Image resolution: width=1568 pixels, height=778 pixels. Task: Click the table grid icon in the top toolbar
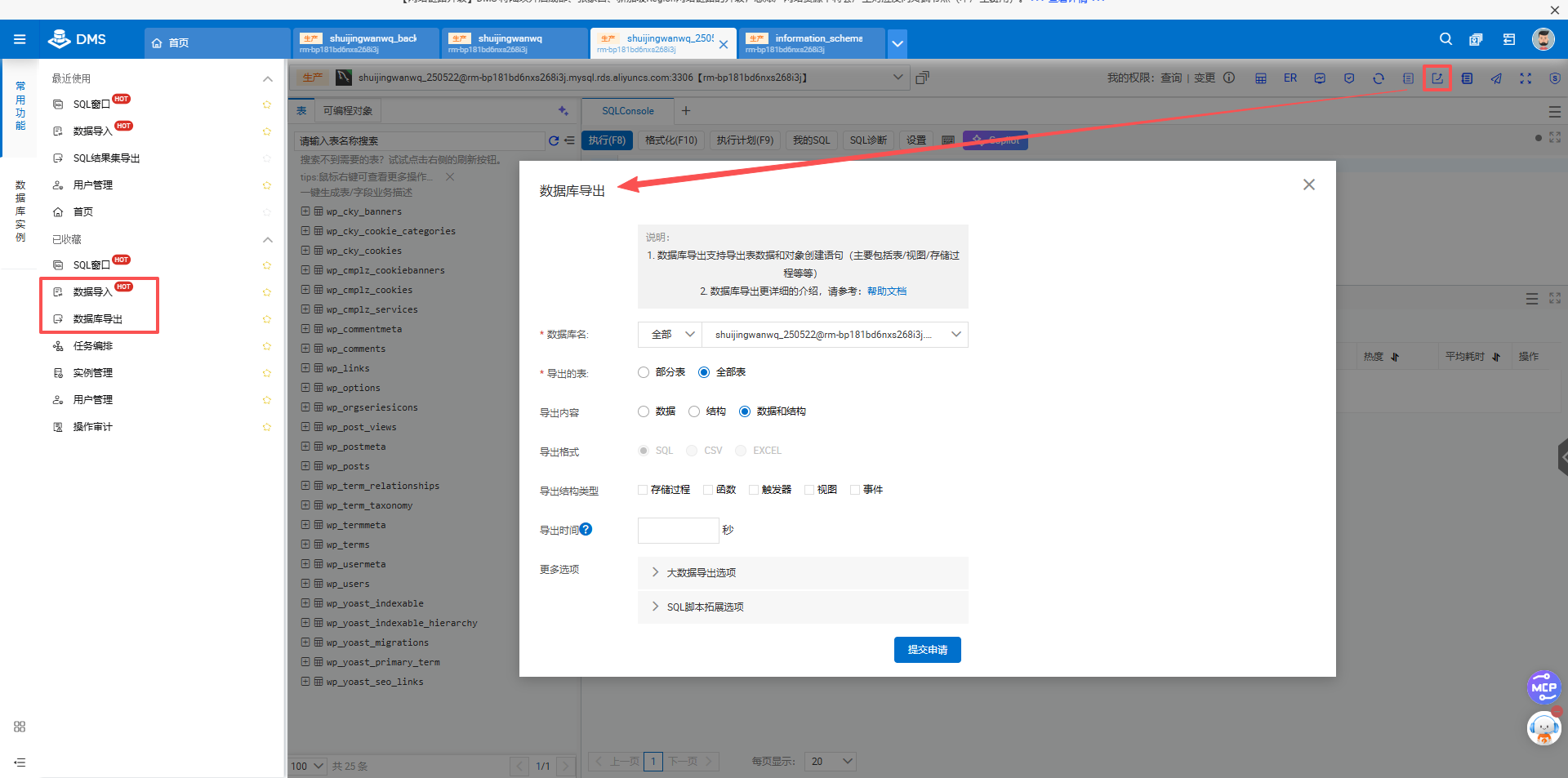click(1261, 78)
